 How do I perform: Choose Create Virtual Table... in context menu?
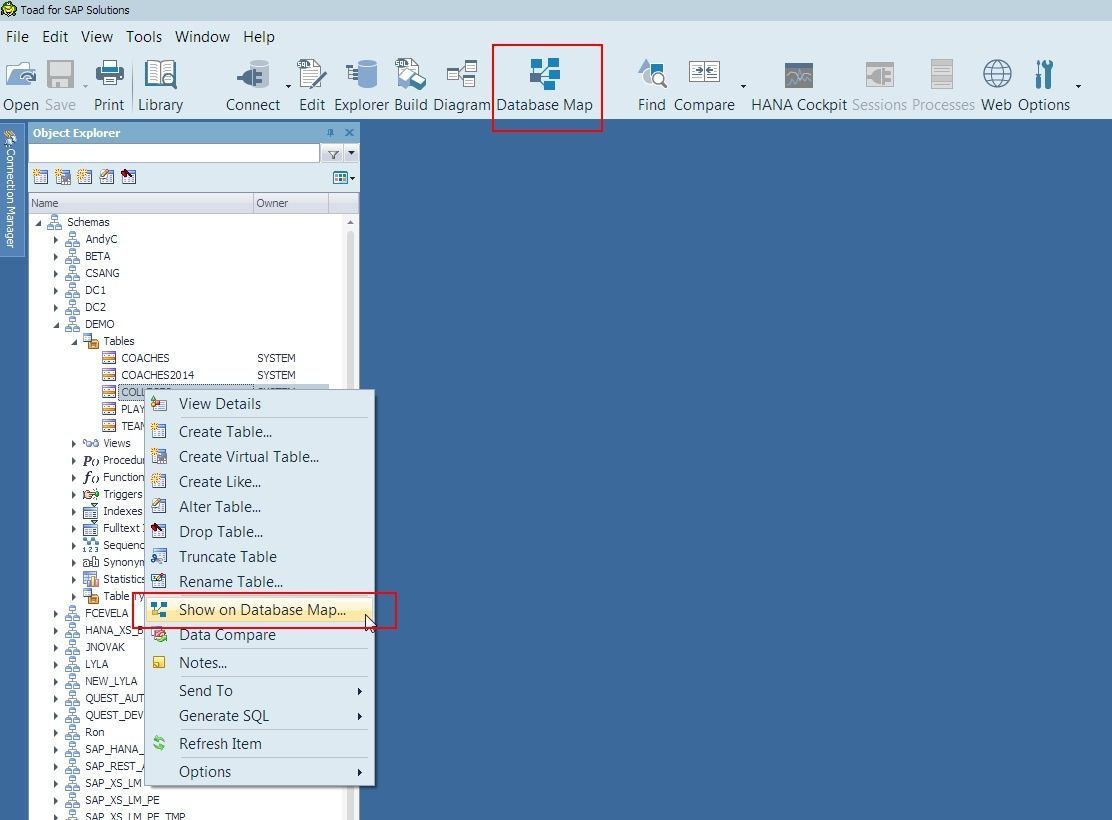click(x=260, y=457)
